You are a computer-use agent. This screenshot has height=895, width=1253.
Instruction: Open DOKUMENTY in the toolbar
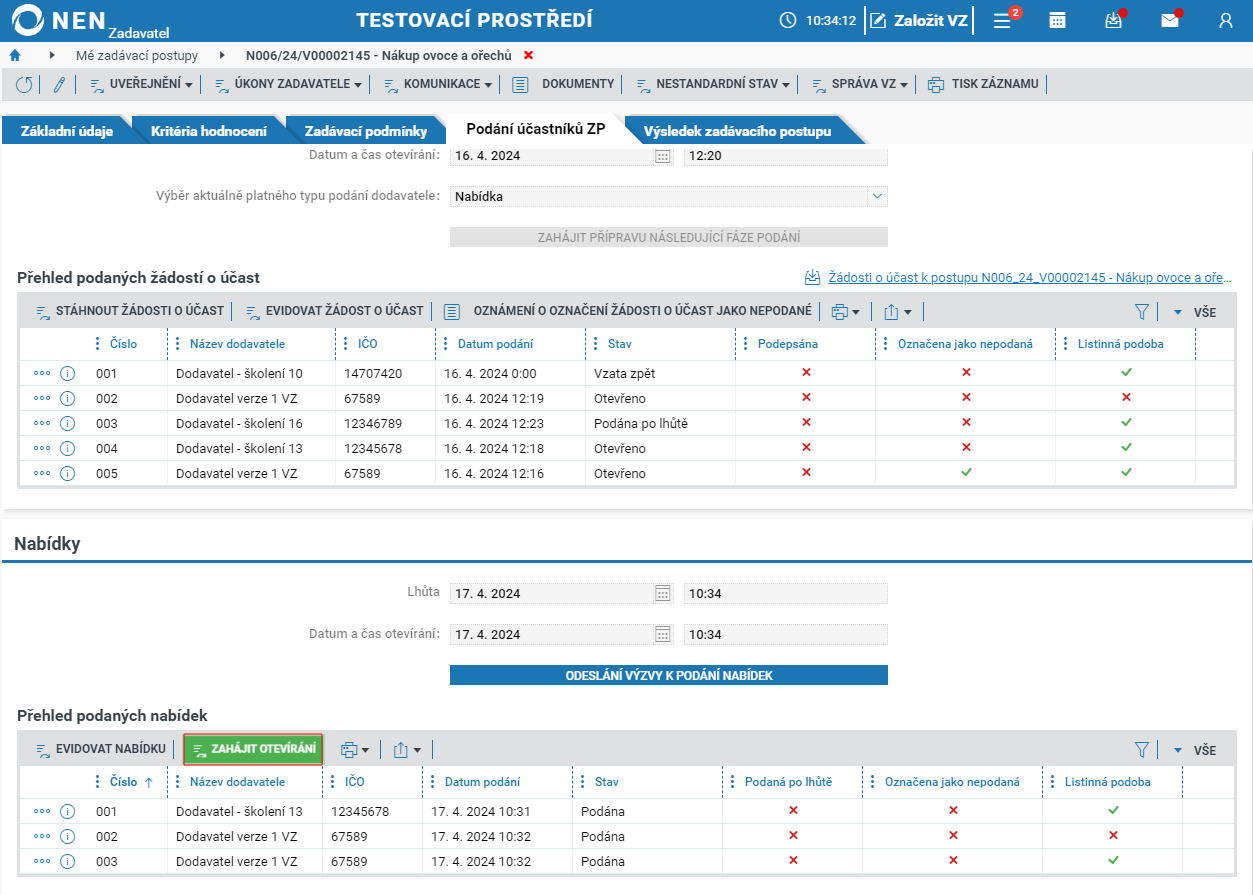pyautogui.click(x=563, y=84)
